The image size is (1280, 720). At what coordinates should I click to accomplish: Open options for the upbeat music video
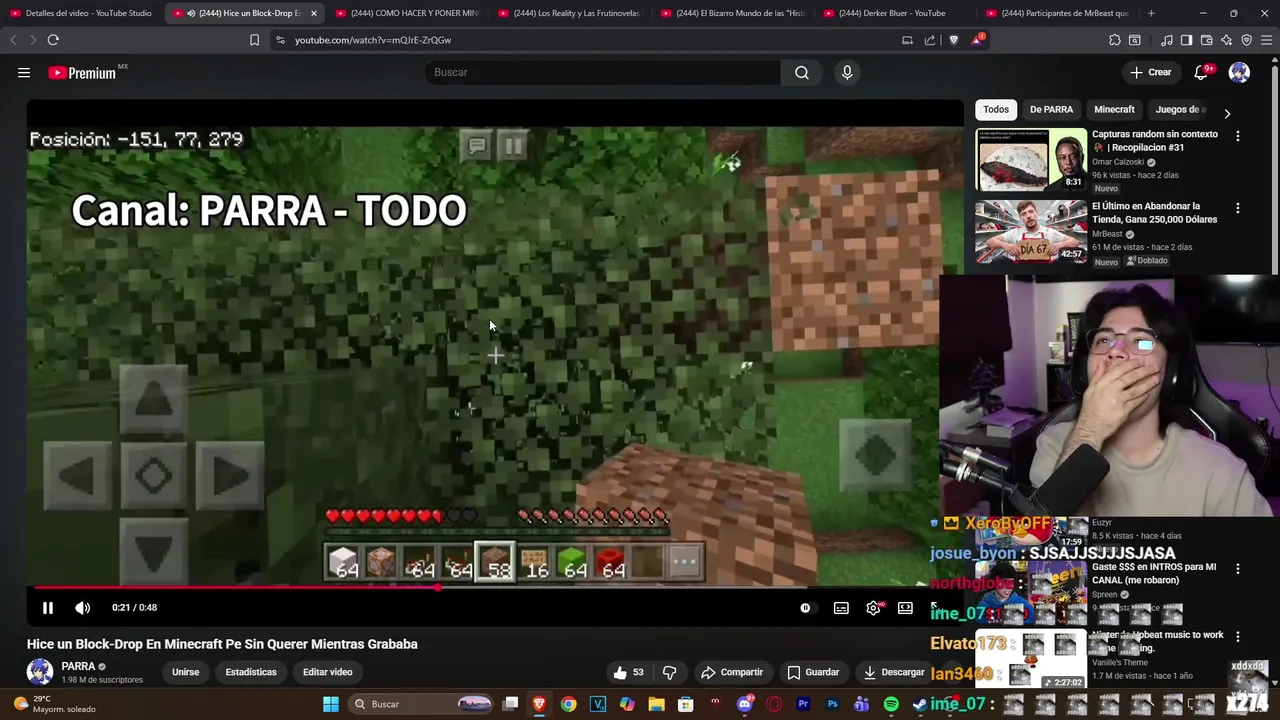[x=1238, y=636]
